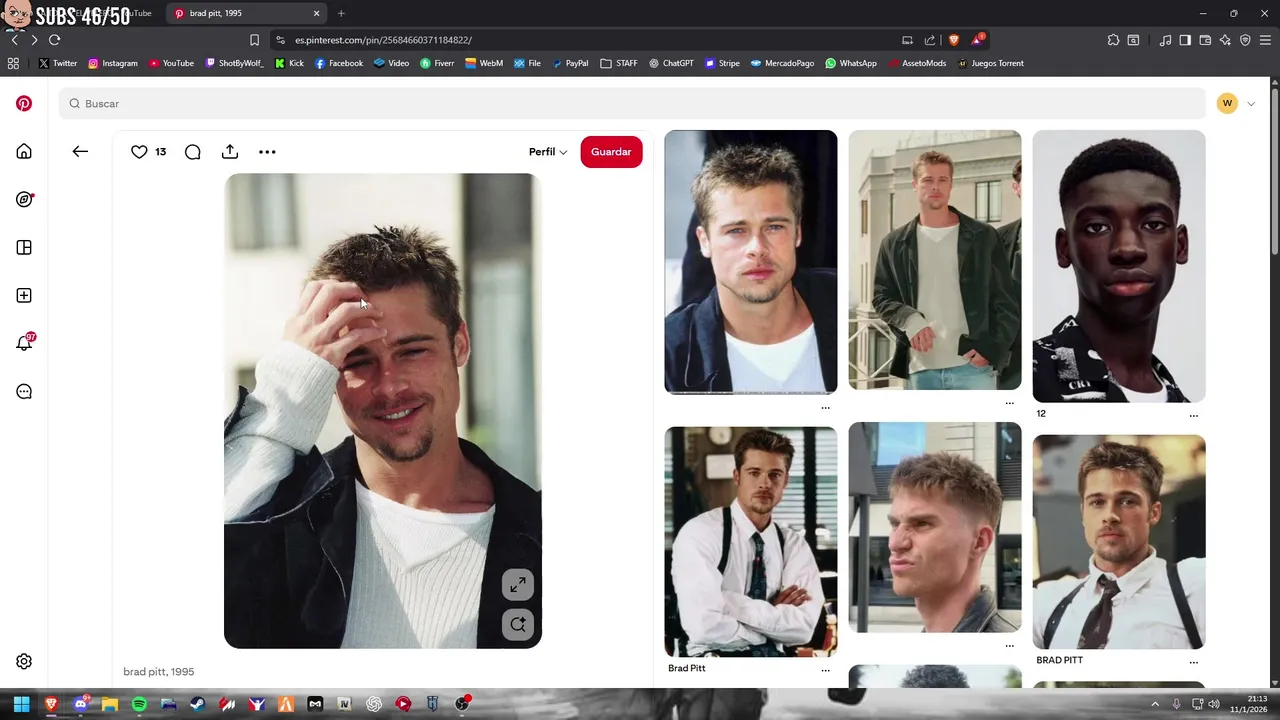Go back with the pin's left arrow

[x=80, y=151]
